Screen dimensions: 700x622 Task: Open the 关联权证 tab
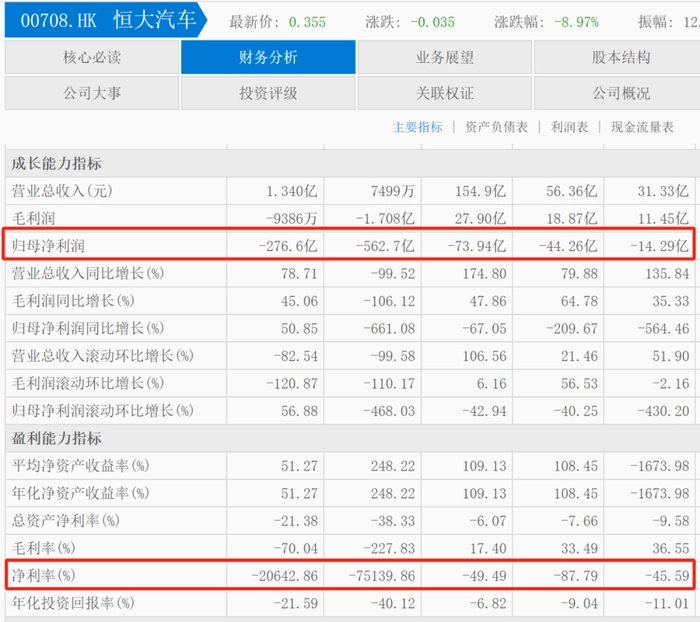coord(444,93)
